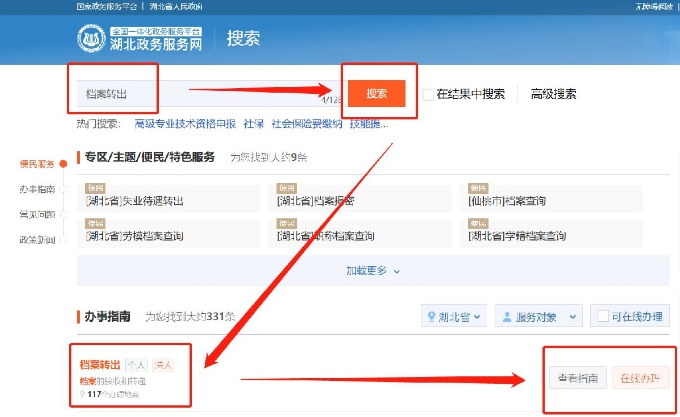Jump to 便民服务 side navigation item
The height and width of the screenshot is (417, 680).
(37, 164)
